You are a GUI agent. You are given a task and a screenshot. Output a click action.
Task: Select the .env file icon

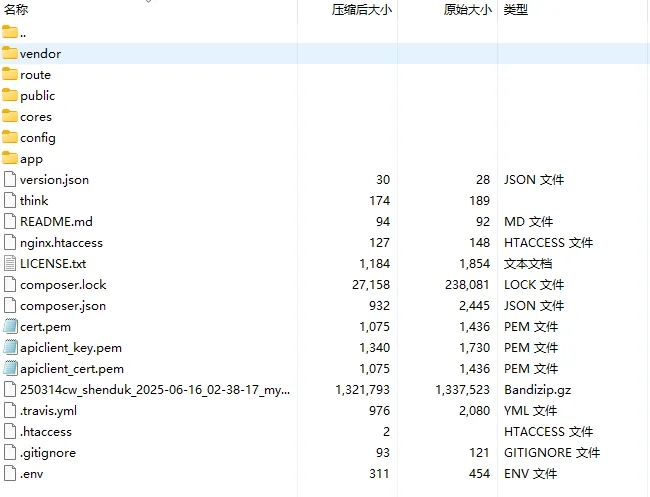coord(10,474)
